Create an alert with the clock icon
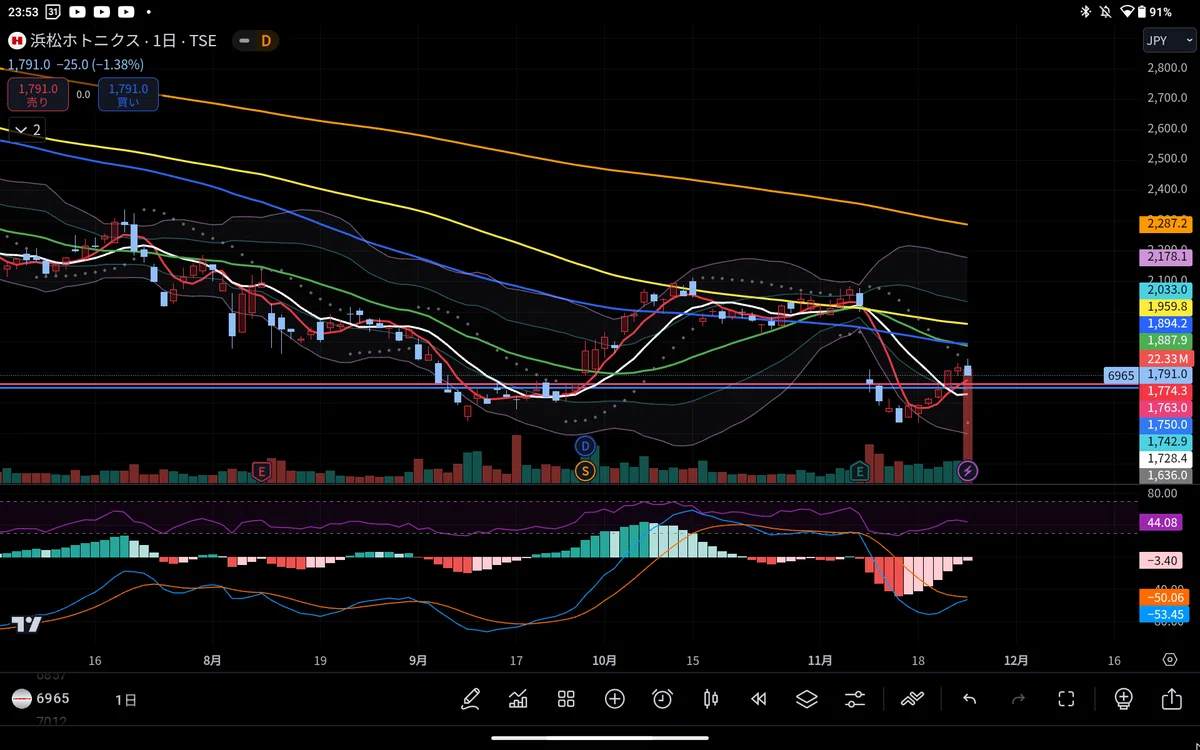The width and height of the screenshot is (1200, 750). (662, 699)
